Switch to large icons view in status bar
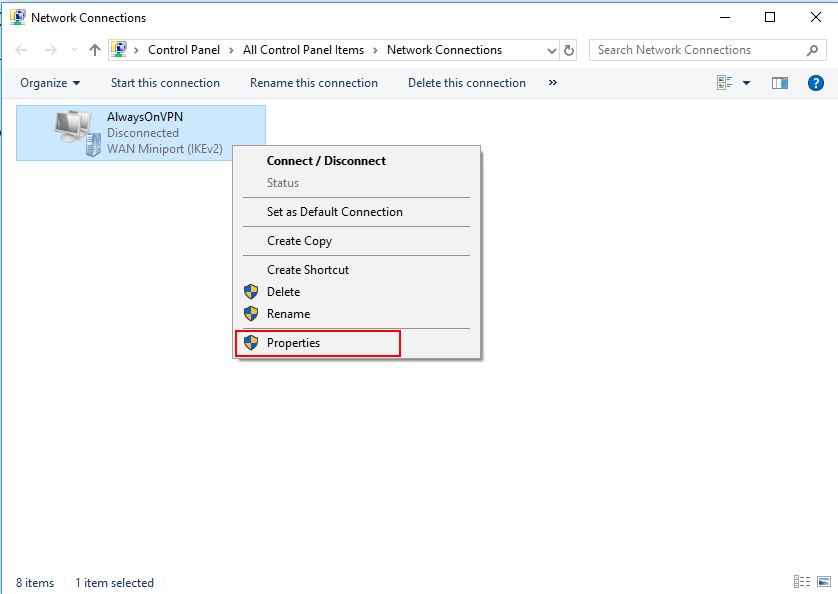Image resolution: width=838 pixels, height=594 pixels. (x=824, y=582)
